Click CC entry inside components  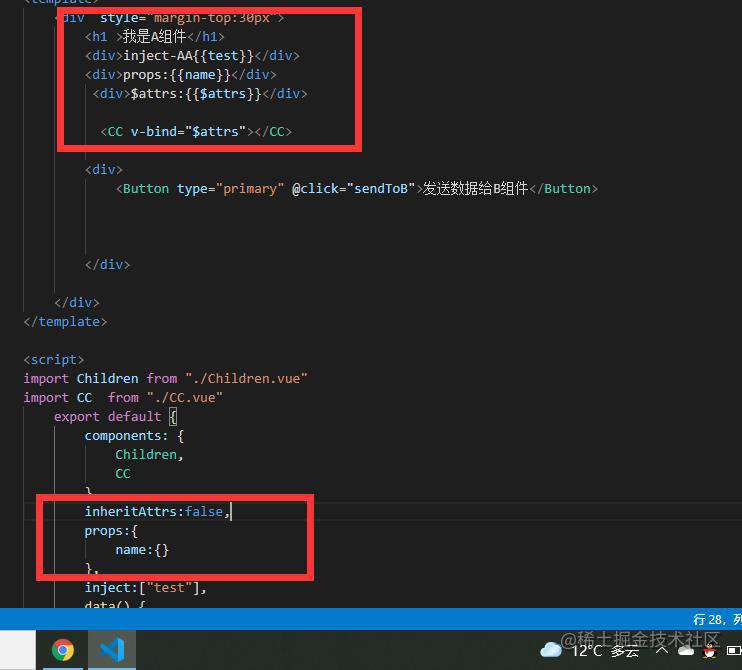123,474
